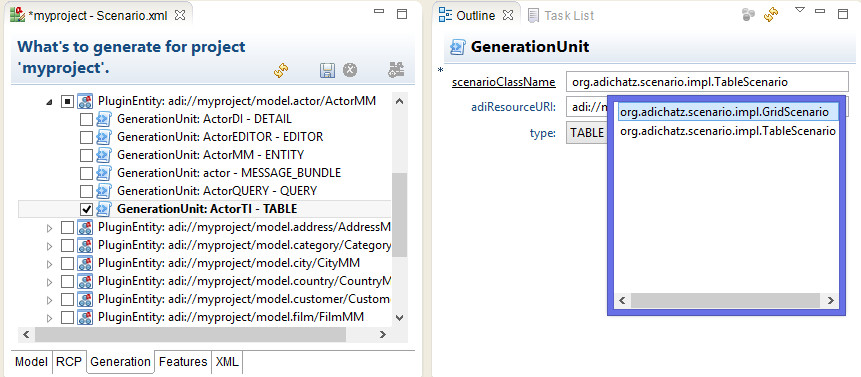Click the tree's vertical scrollbar thumb
Image resolution: width=861 pixels, height=377 pixels.
[x=399, y=215]
